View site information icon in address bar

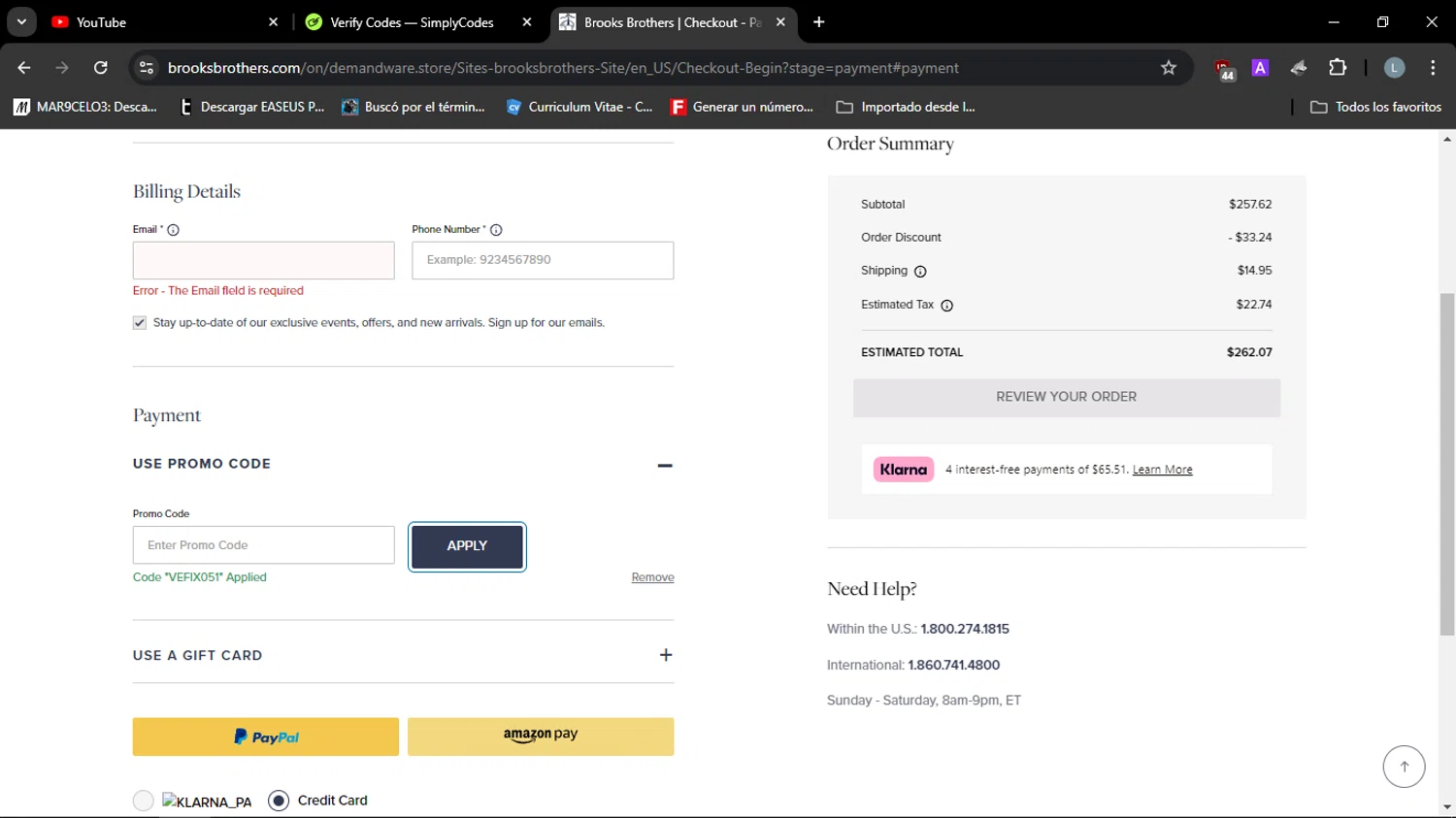pos(147,67)
